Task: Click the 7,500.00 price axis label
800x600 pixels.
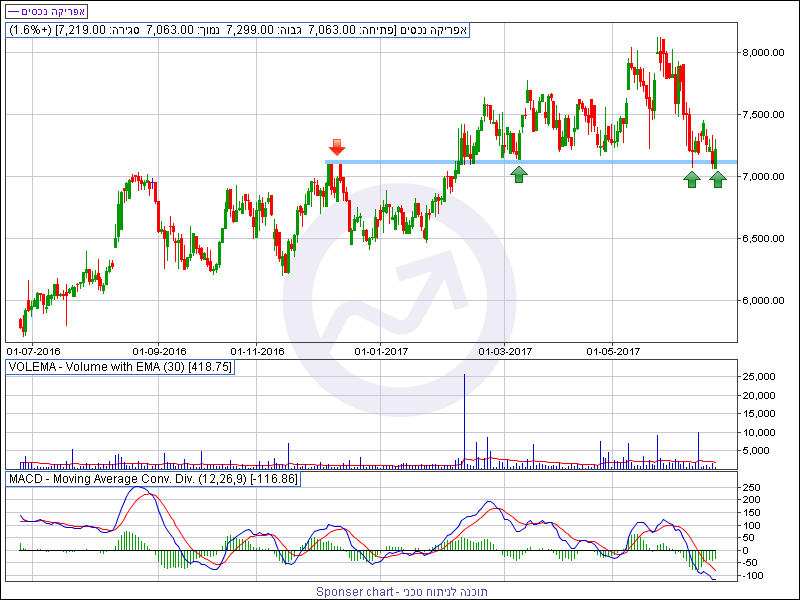Action: (763, 115)
